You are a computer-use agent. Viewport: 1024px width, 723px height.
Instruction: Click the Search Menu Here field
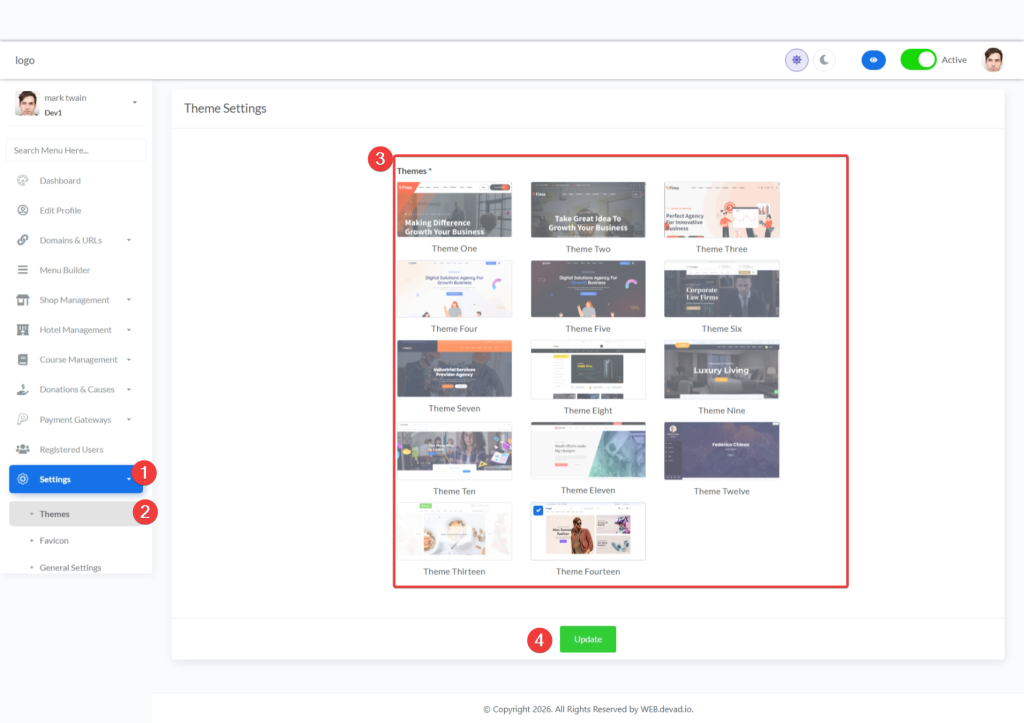(76, 150)
